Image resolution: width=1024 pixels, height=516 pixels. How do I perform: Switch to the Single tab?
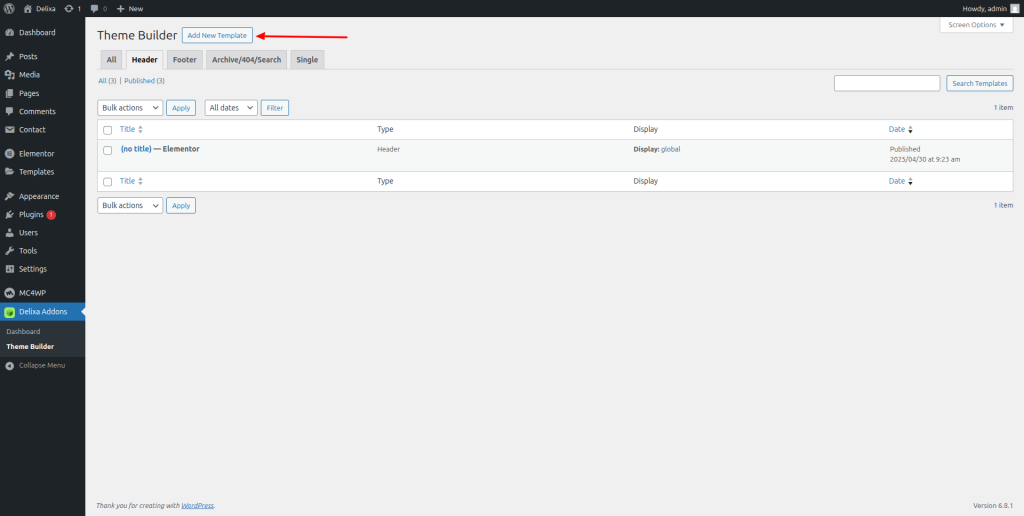click(307, 59)
